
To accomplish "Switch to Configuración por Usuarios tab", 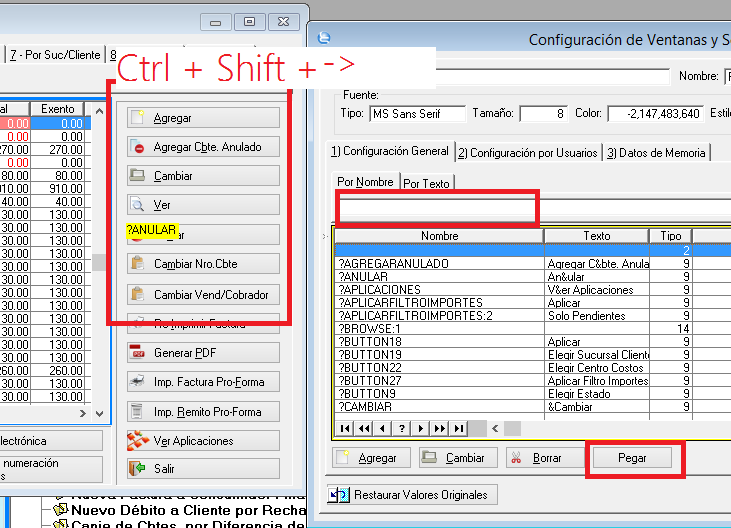I will pos(527,153).
